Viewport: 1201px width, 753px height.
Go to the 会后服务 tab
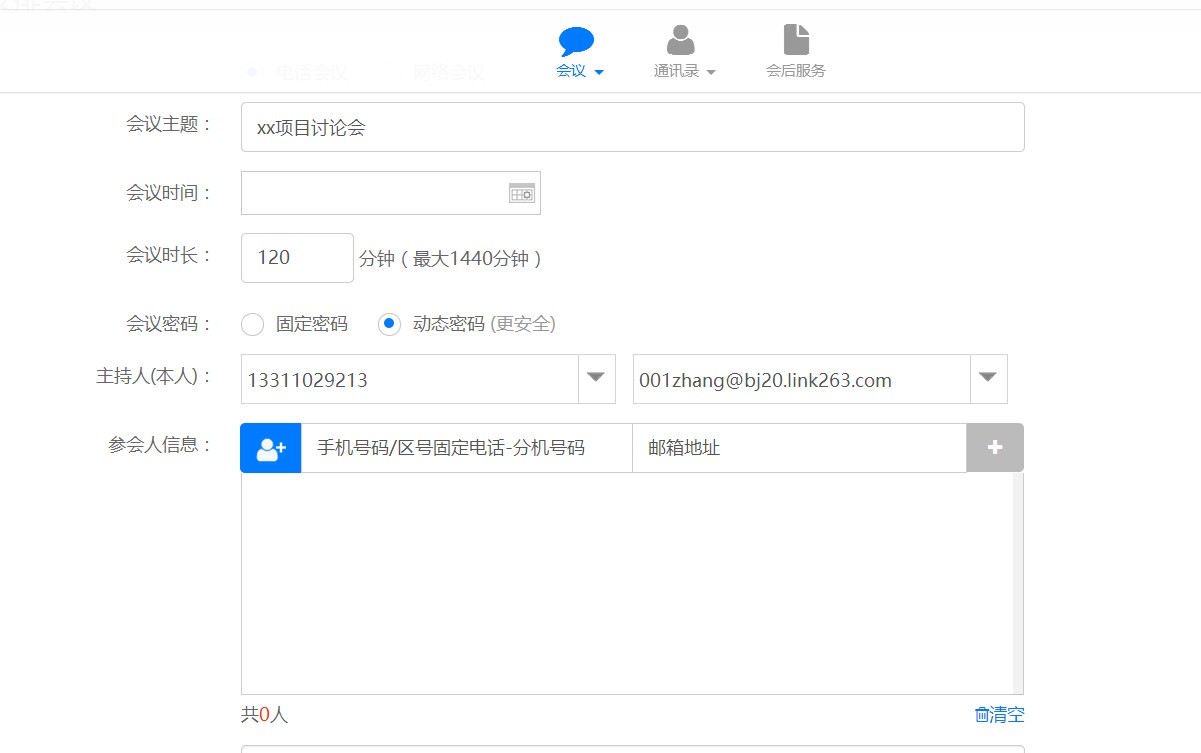tap(796, 71)
